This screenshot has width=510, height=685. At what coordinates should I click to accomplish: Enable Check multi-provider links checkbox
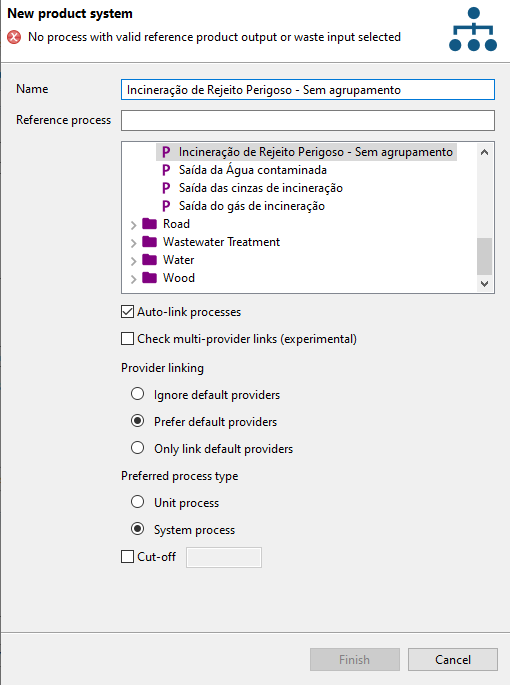127,339
